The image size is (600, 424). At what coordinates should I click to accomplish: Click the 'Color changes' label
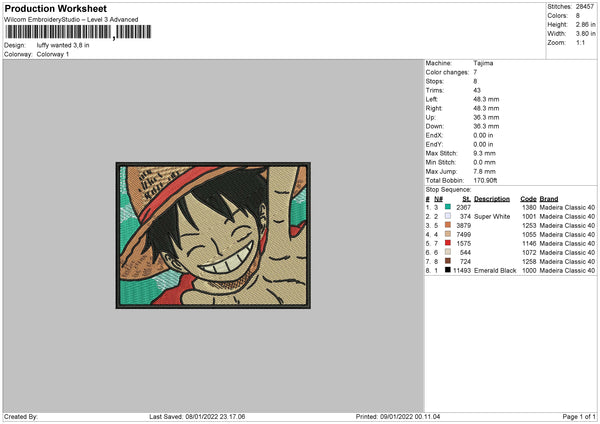[447, 72]
